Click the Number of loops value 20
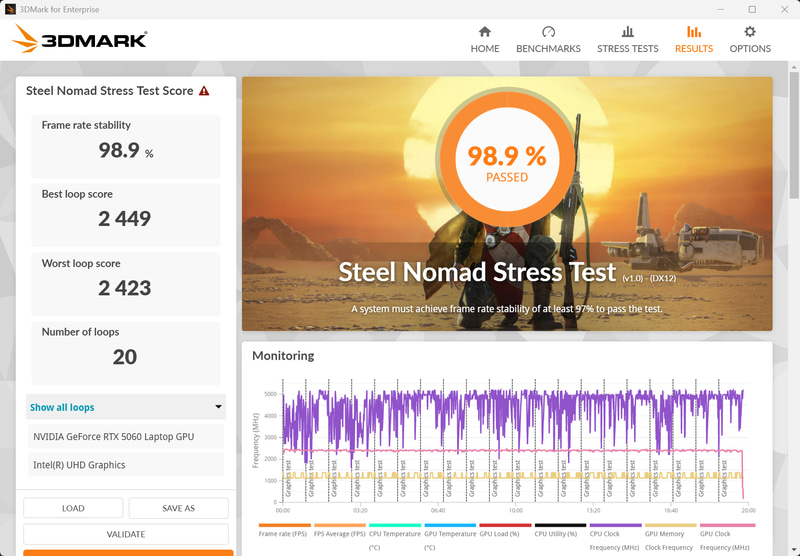This screenshot has height=556, width=800. point(124,357)
